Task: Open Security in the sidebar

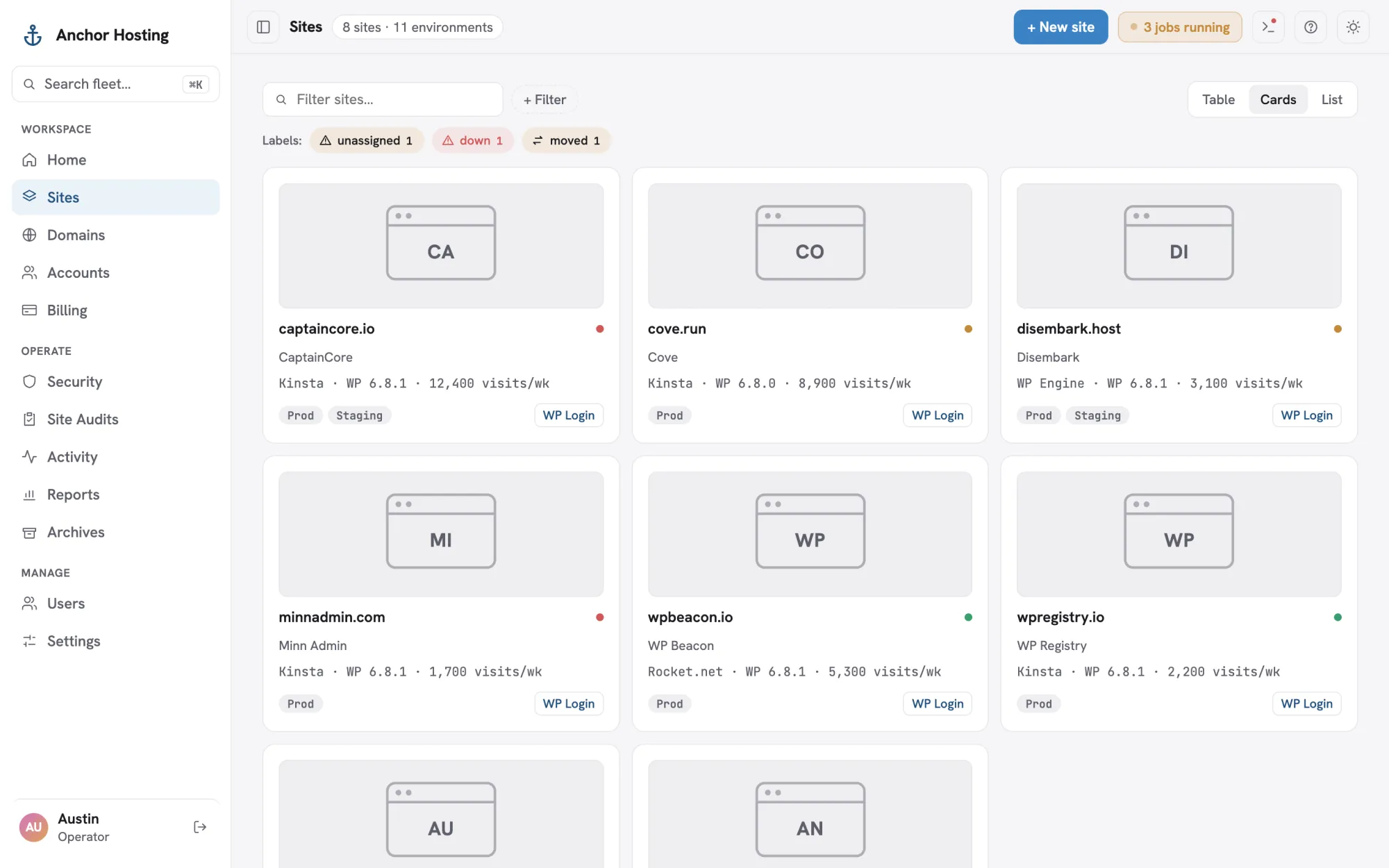Action: coord(115,381)
